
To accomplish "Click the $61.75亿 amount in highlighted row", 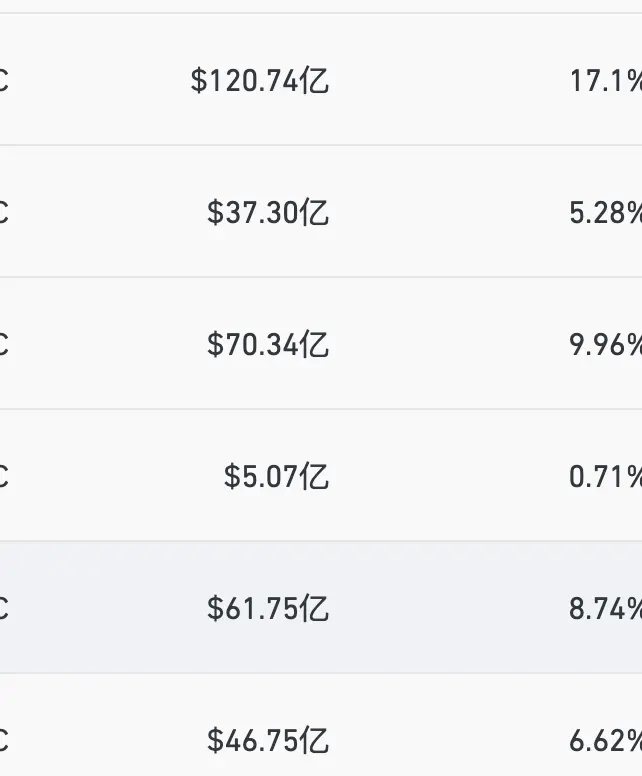I will pyautogui.click(x=268, y=608).
